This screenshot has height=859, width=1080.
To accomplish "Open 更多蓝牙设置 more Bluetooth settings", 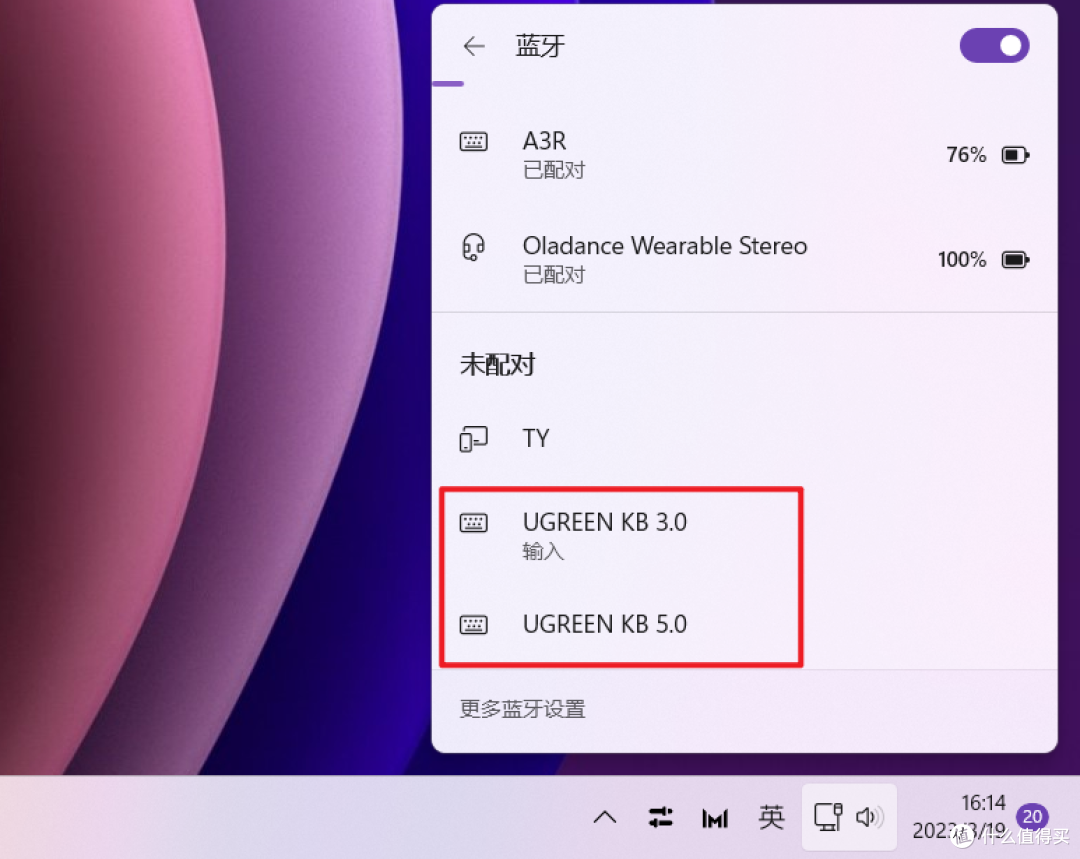I will coord(523,709).
